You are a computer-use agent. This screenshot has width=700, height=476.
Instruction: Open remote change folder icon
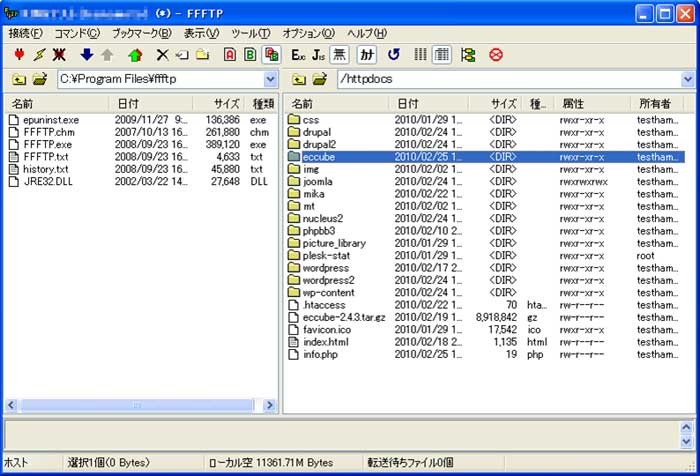pyautogui.click(x=320, y=79)
